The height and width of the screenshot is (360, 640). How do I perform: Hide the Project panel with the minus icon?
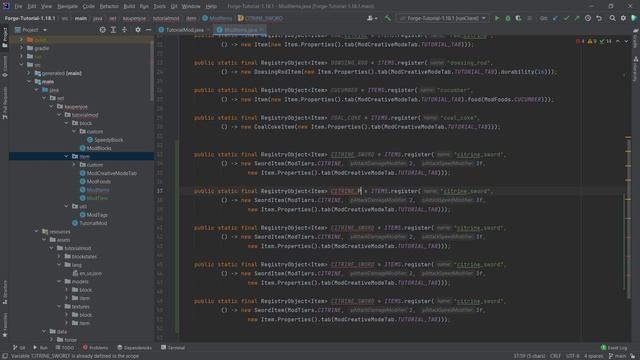149,30
